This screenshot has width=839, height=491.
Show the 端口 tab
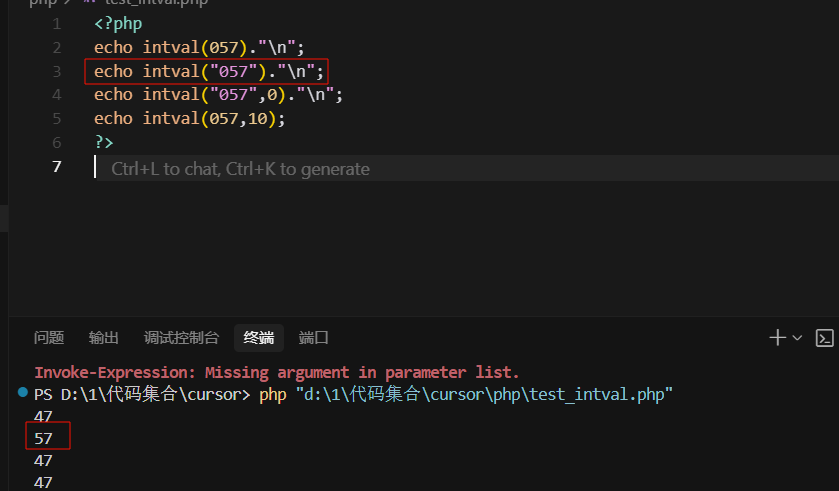[x=314, y=338]
